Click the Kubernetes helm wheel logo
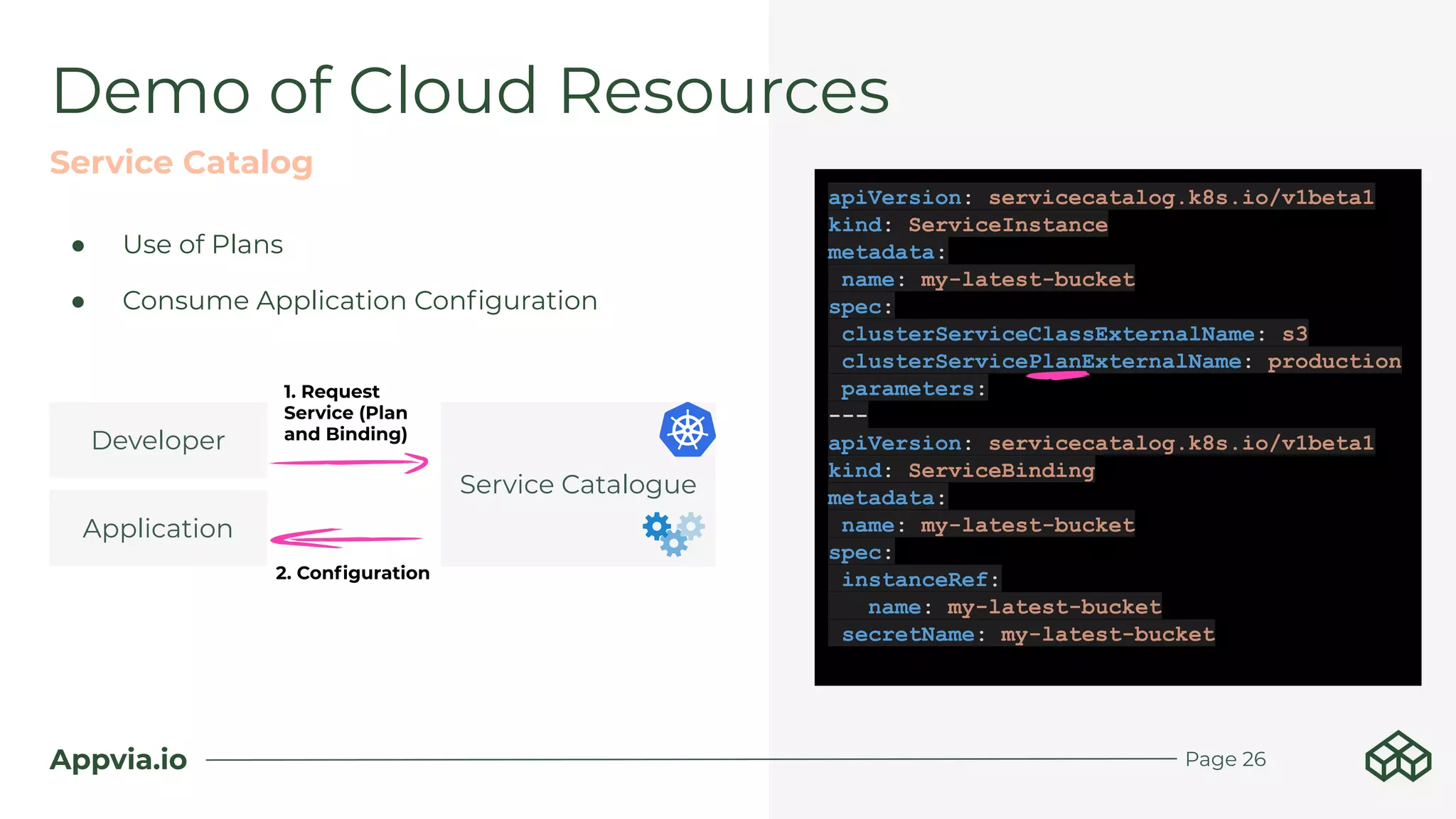Image resolution: width=1456 pixels, height=819 pixels. tap(687, 429)
